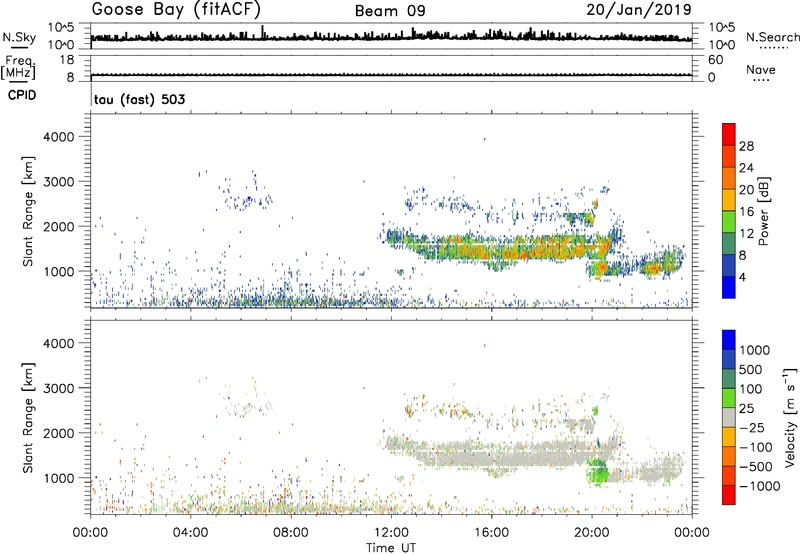Image resolution: width=800 pixels, height=554 pixels.
Task: Click the "04:00" time tick label
Action: (x=190, y=533)
